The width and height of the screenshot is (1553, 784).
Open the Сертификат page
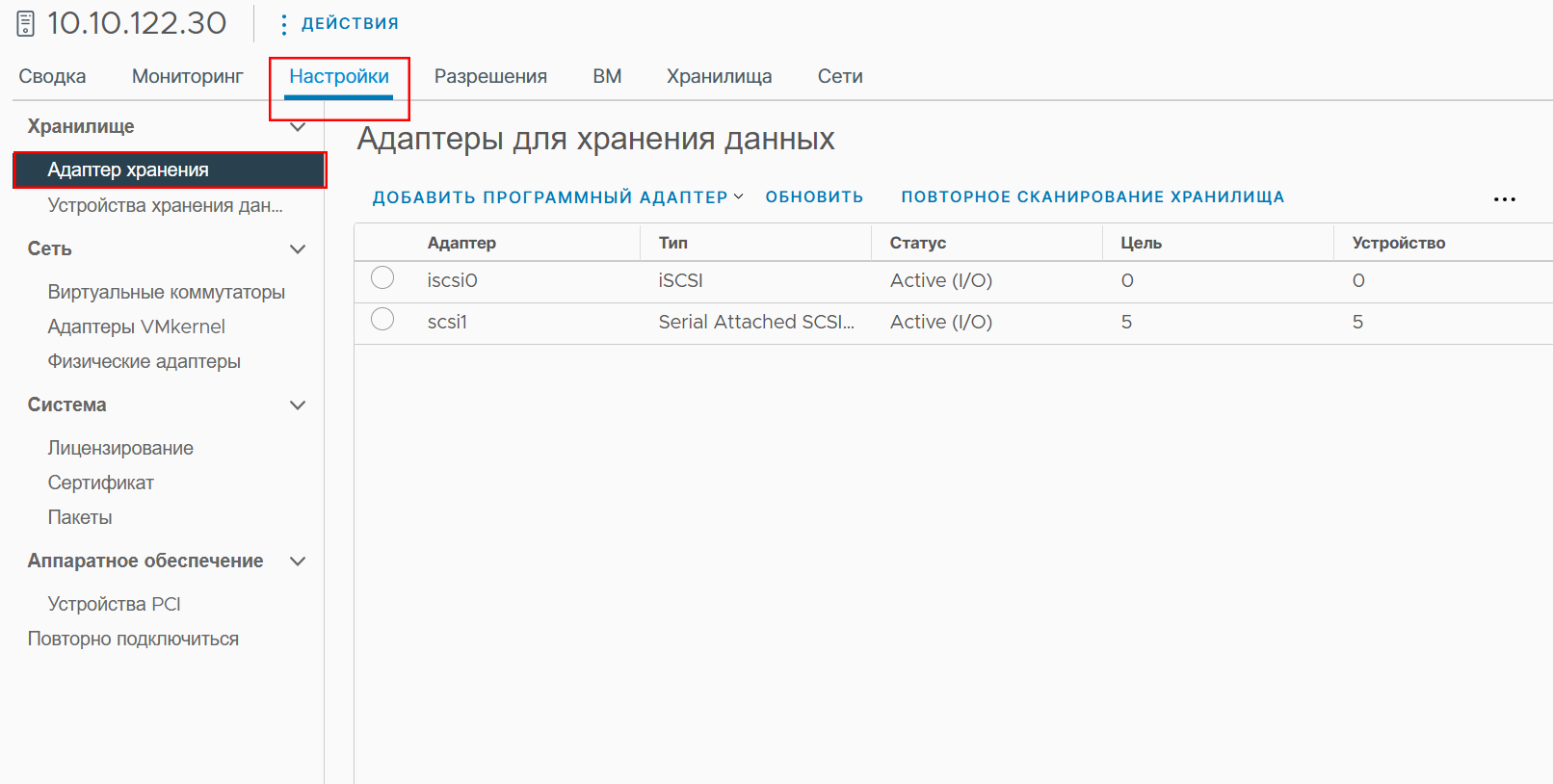(101, 483)
